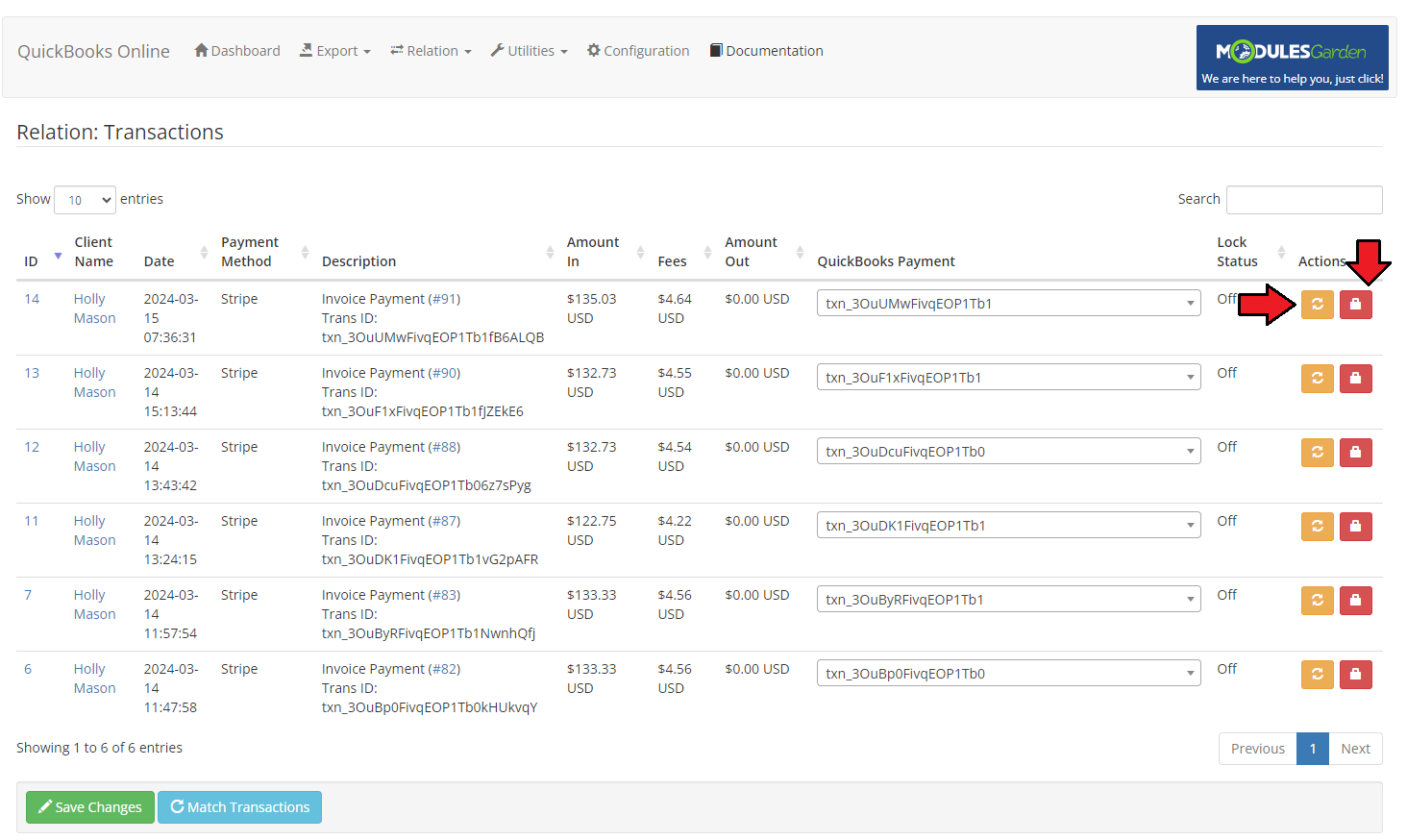This screenshot has height=840, width=1407.
Task: Click the red lock icon for transaction 6
Action: (1355, 675)
